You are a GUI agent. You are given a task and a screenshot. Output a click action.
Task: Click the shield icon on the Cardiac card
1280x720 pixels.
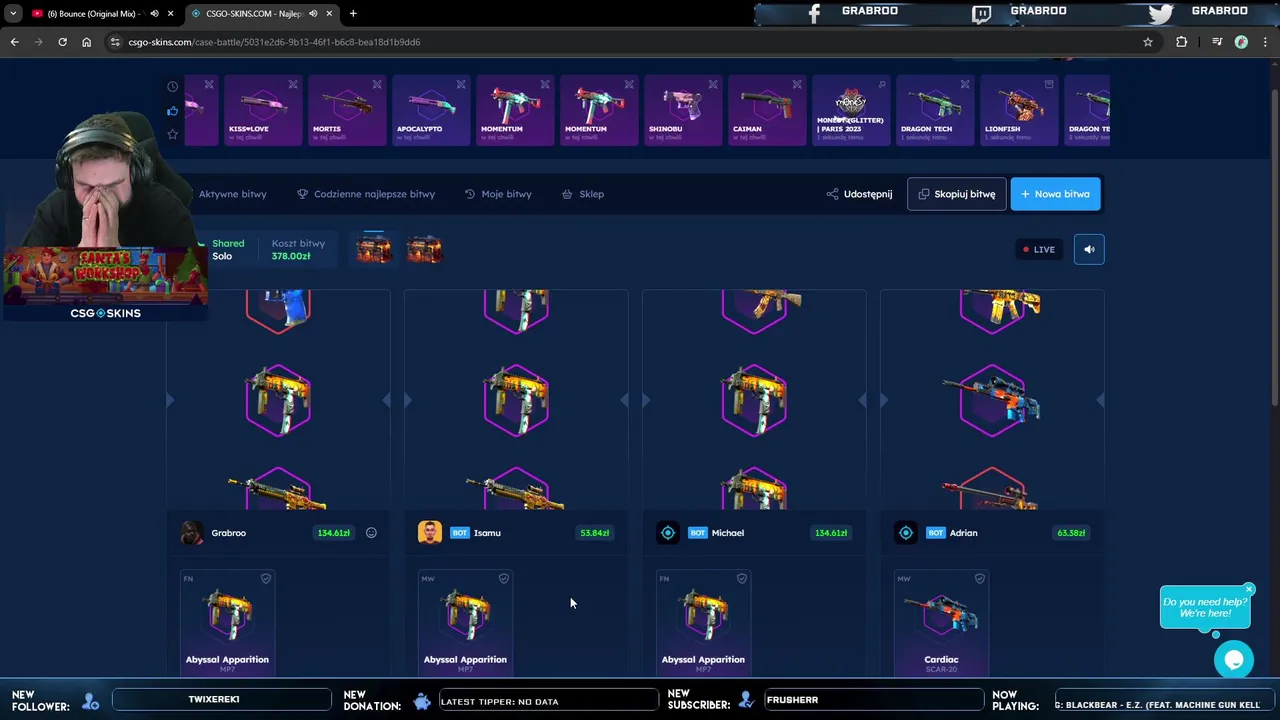tap(980, 578)
